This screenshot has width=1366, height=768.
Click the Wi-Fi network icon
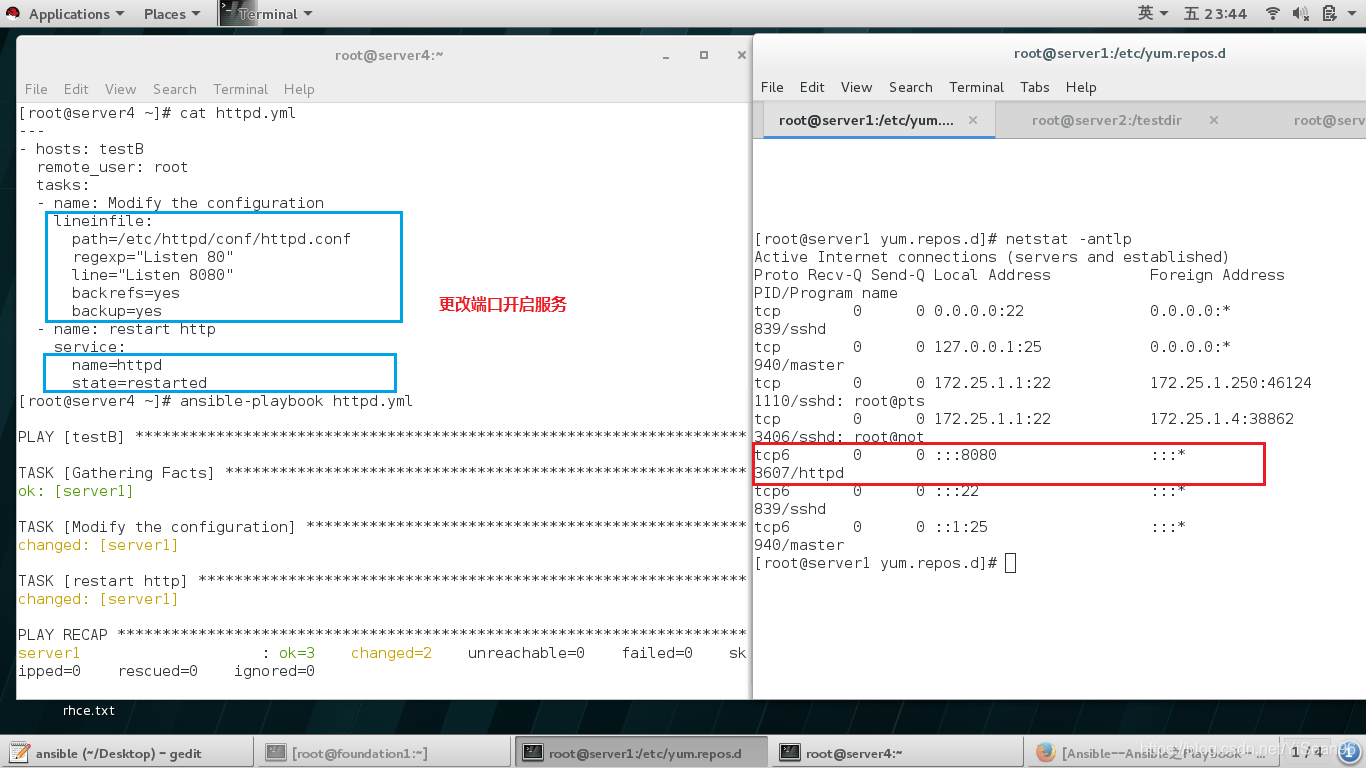pyautogui.click(x=1273, y=14)
